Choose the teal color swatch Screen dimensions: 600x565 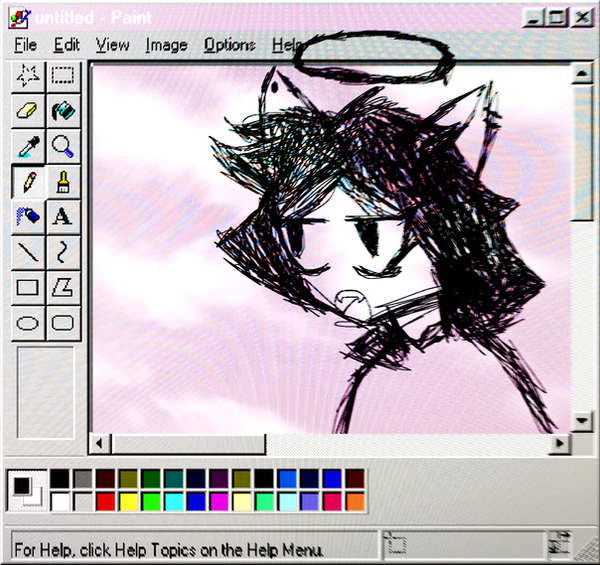coord(173,479)
